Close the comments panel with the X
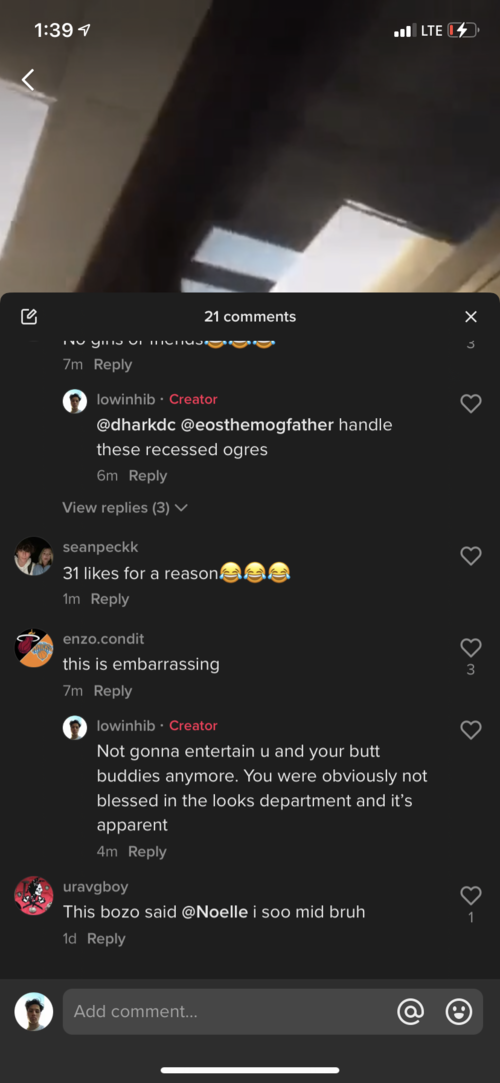 (471, 317)
